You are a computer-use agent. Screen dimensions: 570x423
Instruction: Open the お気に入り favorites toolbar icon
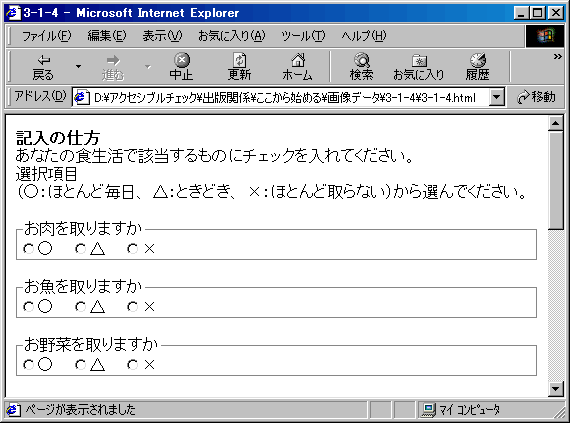coord(419,60)
